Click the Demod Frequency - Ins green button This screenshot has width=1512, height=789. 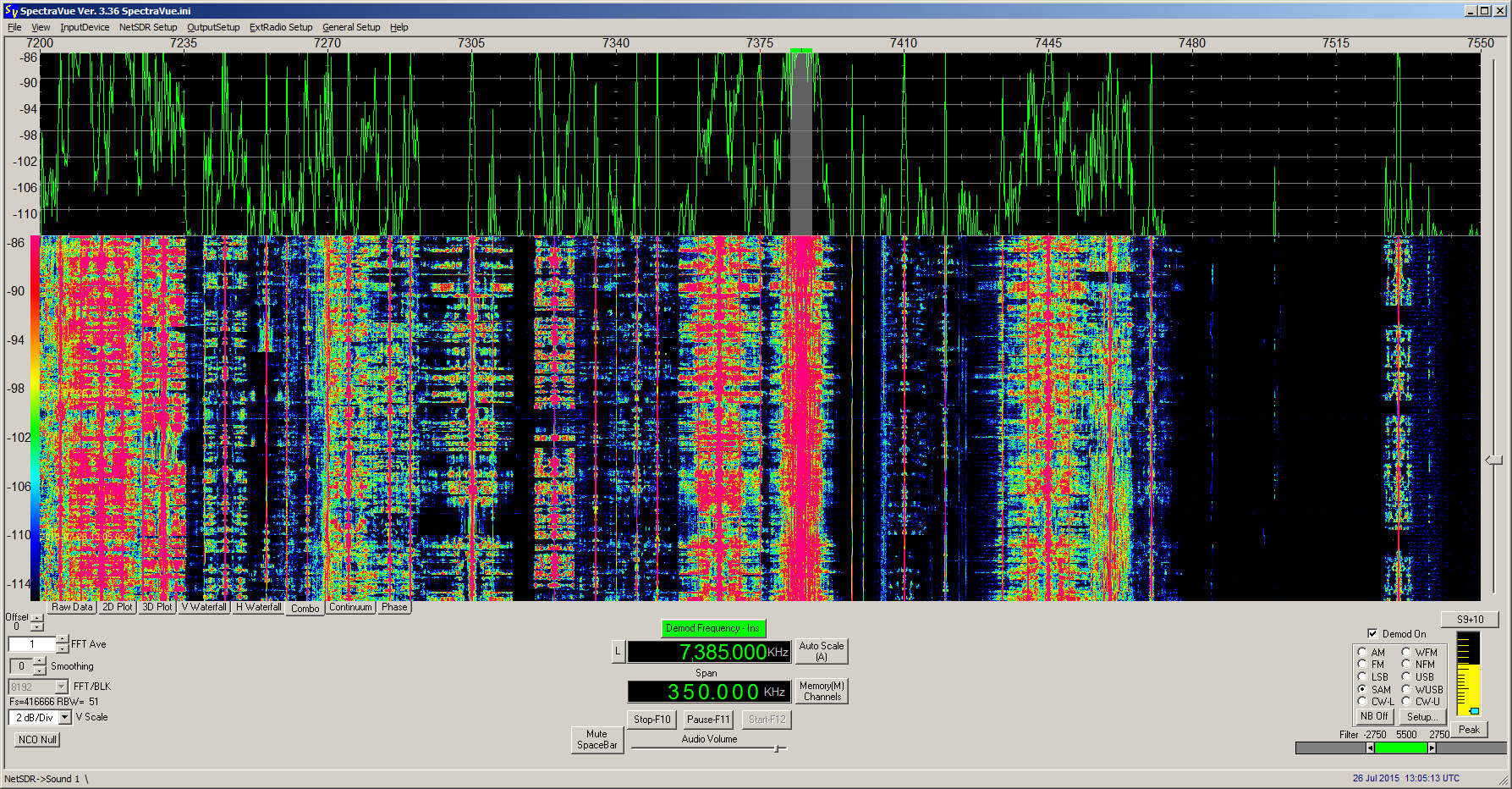tap(712, 628)
